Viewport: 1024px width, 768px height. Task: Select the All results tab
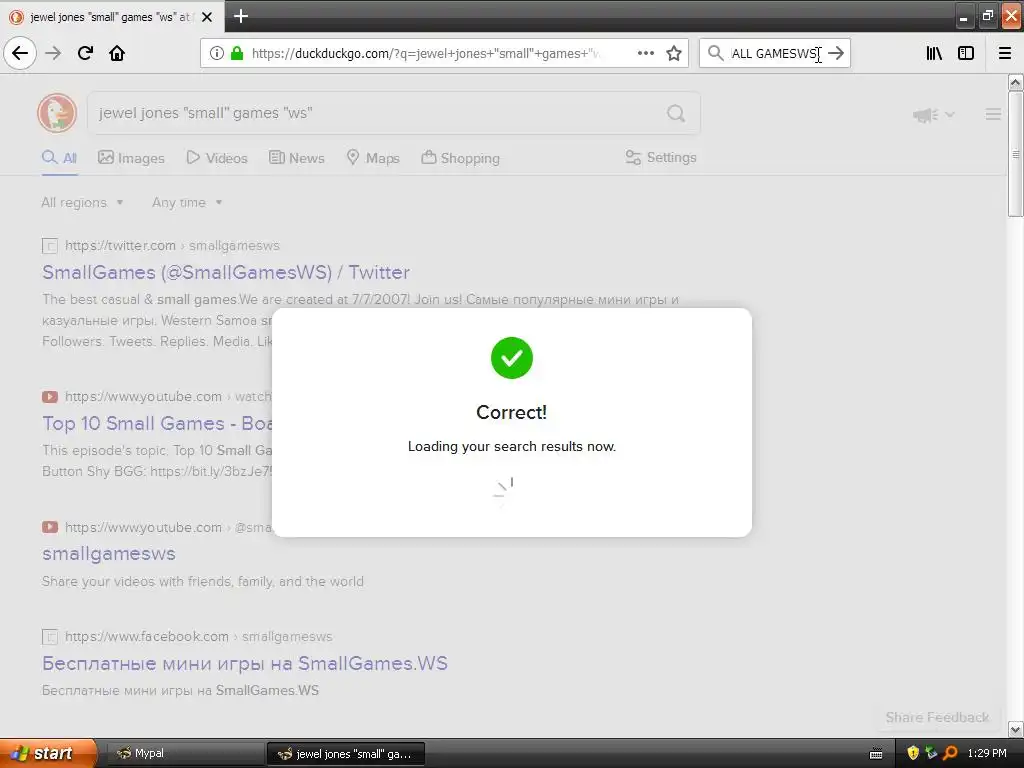(x=59, y=158)
